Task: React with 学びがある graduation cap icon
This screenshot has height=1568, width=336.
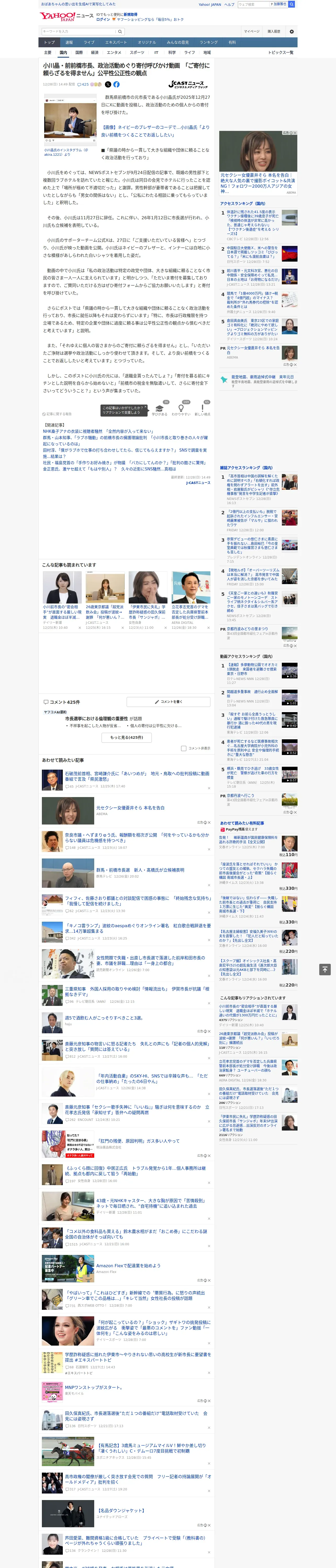Action: coord(160,408)
